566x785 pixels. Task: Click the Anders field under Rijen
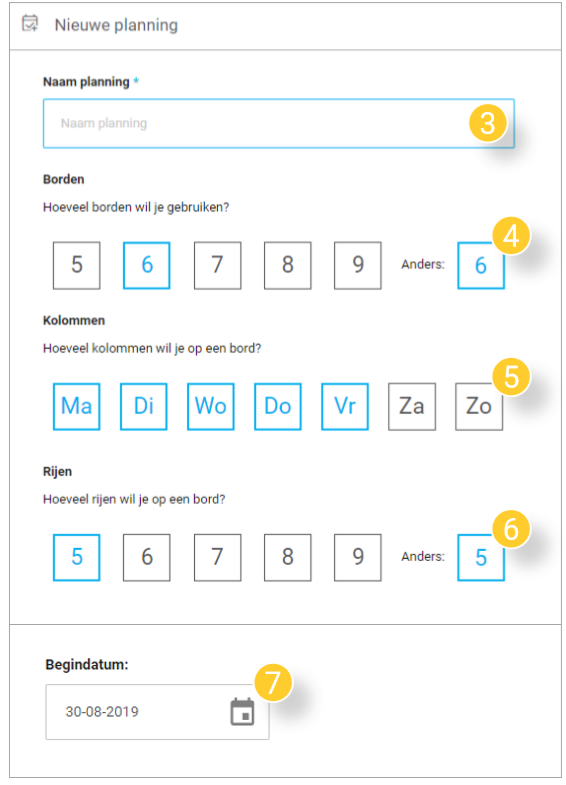coord(481,557)
